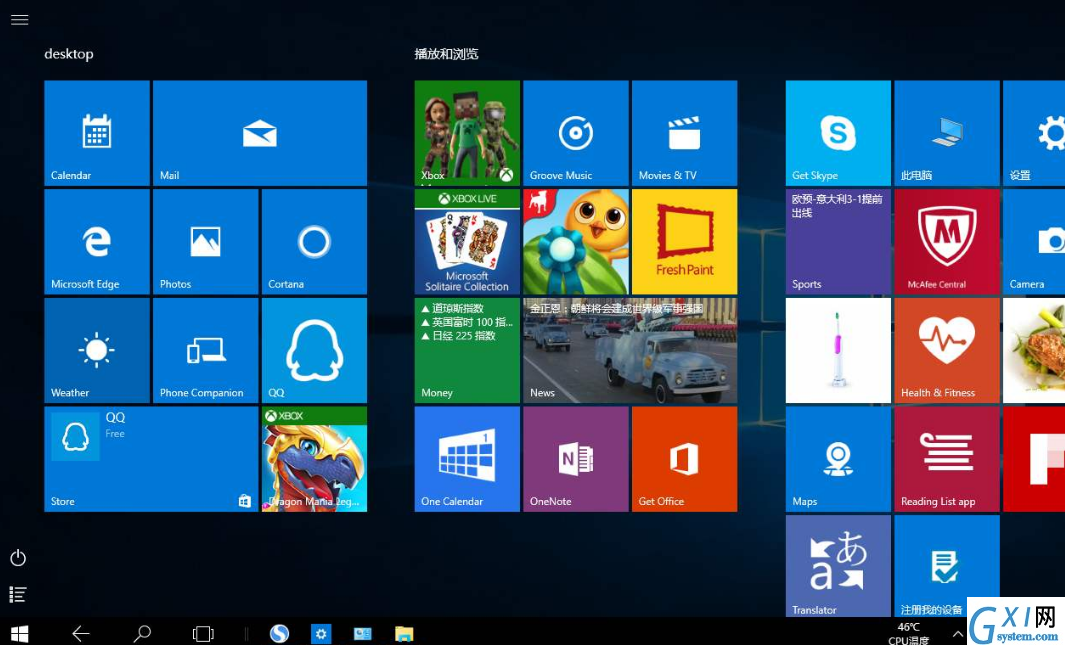Image resolution: width=1065 pixels, height=645 pixels.
Task: Open Task View on the taskbar
Action: (x=203, y=634)
